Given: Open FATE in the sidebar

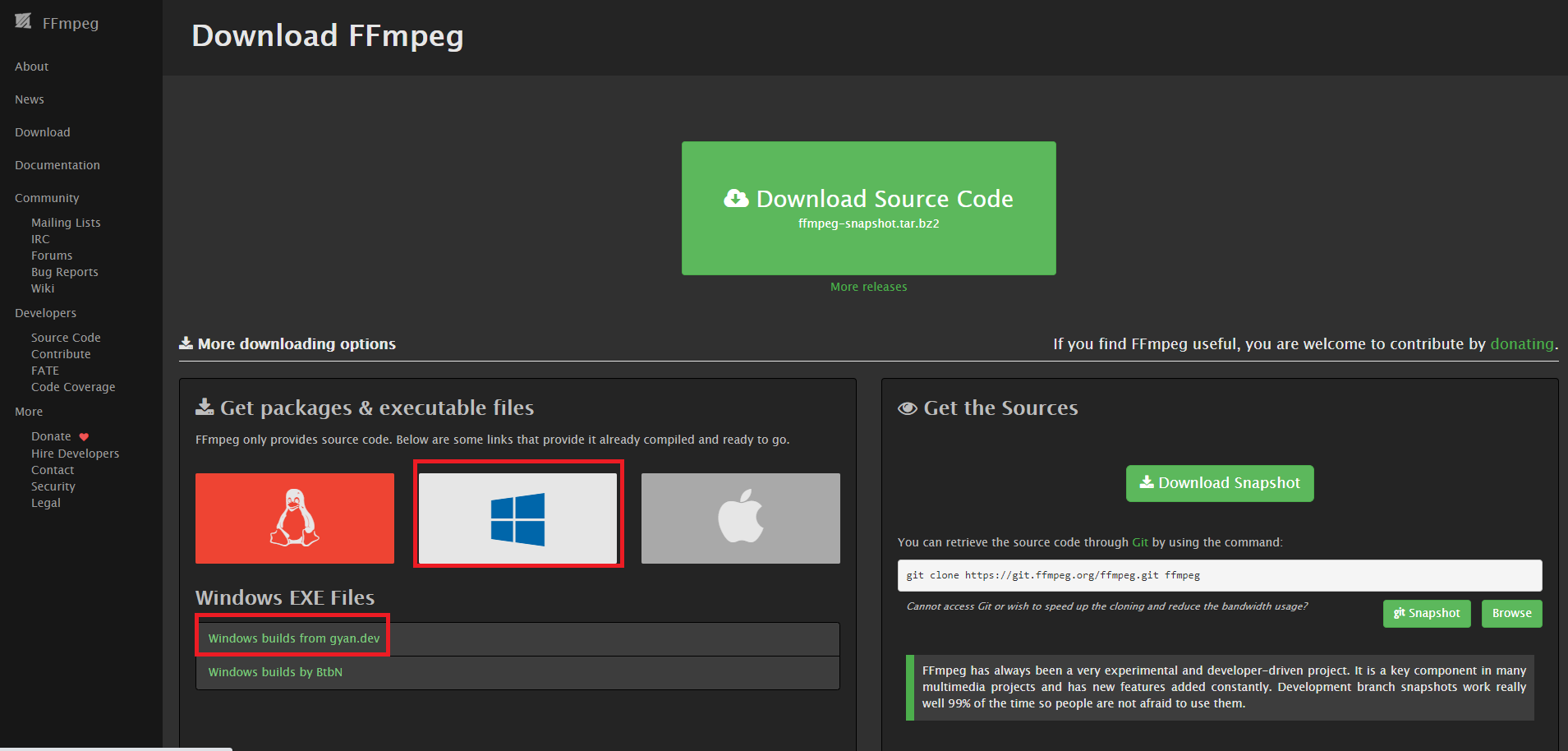Looking at the screenshot, I should [x=45, y=371].
